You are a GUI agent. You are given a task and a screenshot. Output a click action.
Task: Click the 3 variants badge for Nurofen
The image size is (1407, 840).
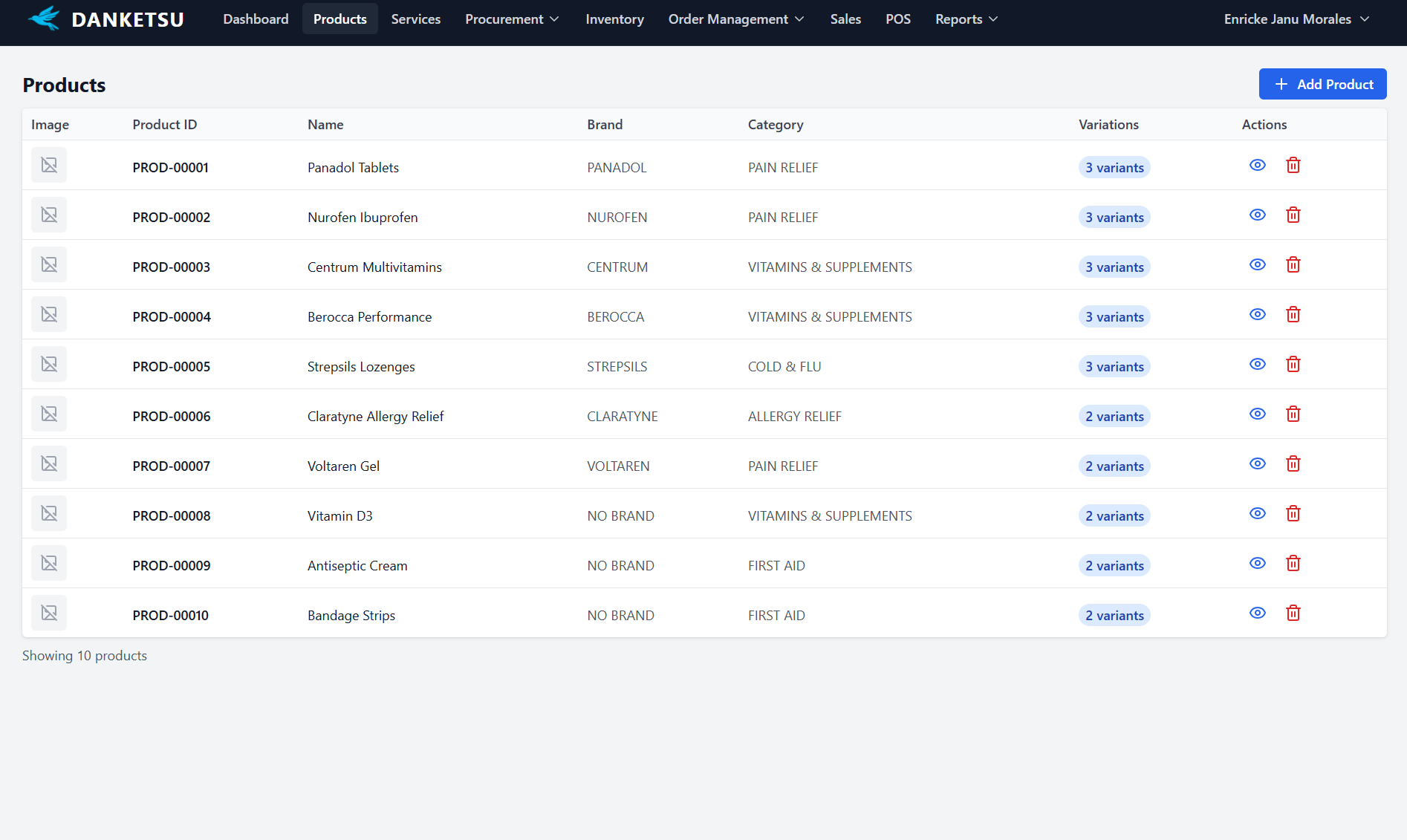pos(1114,218)
